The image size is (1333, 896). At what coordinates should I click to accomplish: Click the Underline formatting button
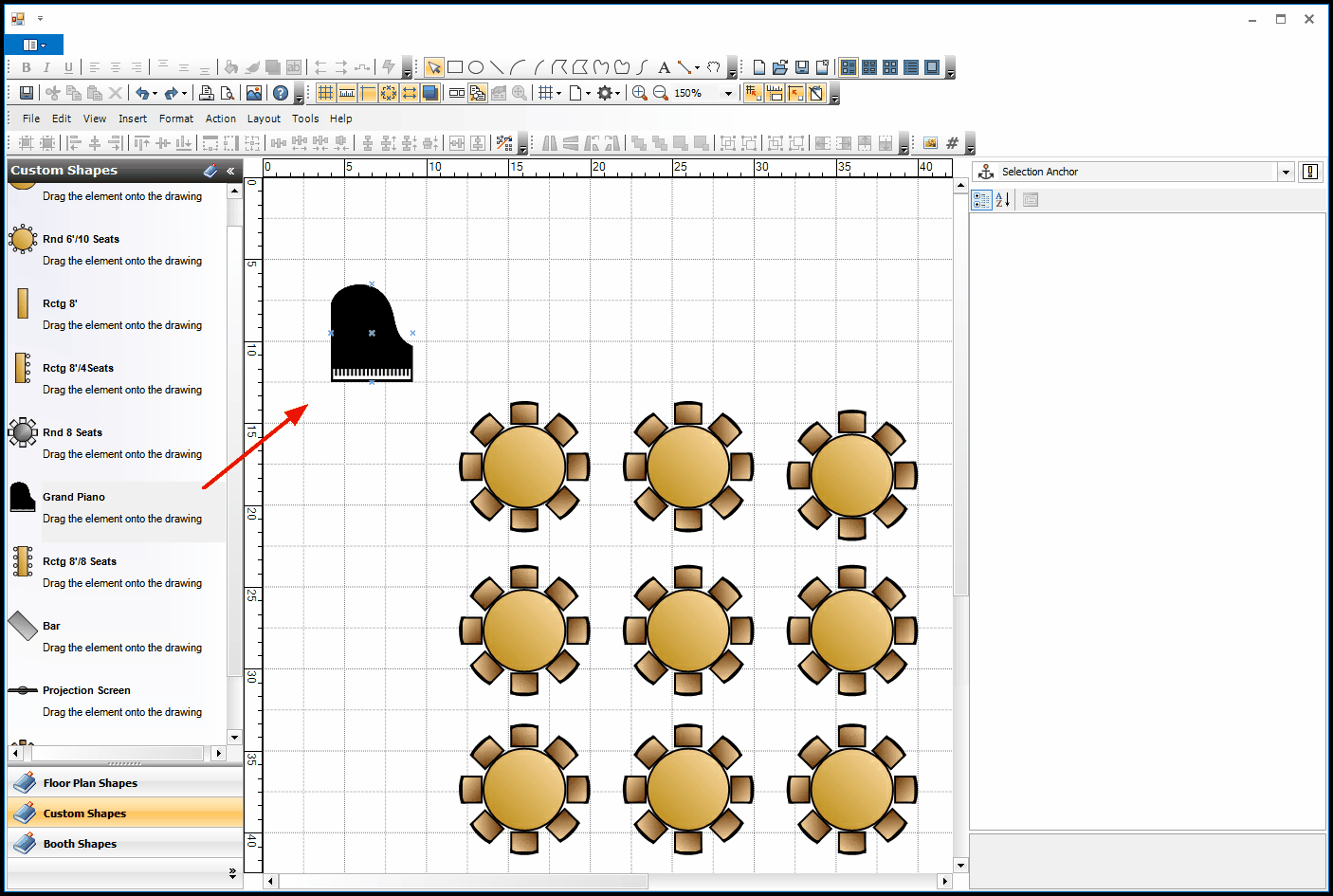tap(68, 67)
